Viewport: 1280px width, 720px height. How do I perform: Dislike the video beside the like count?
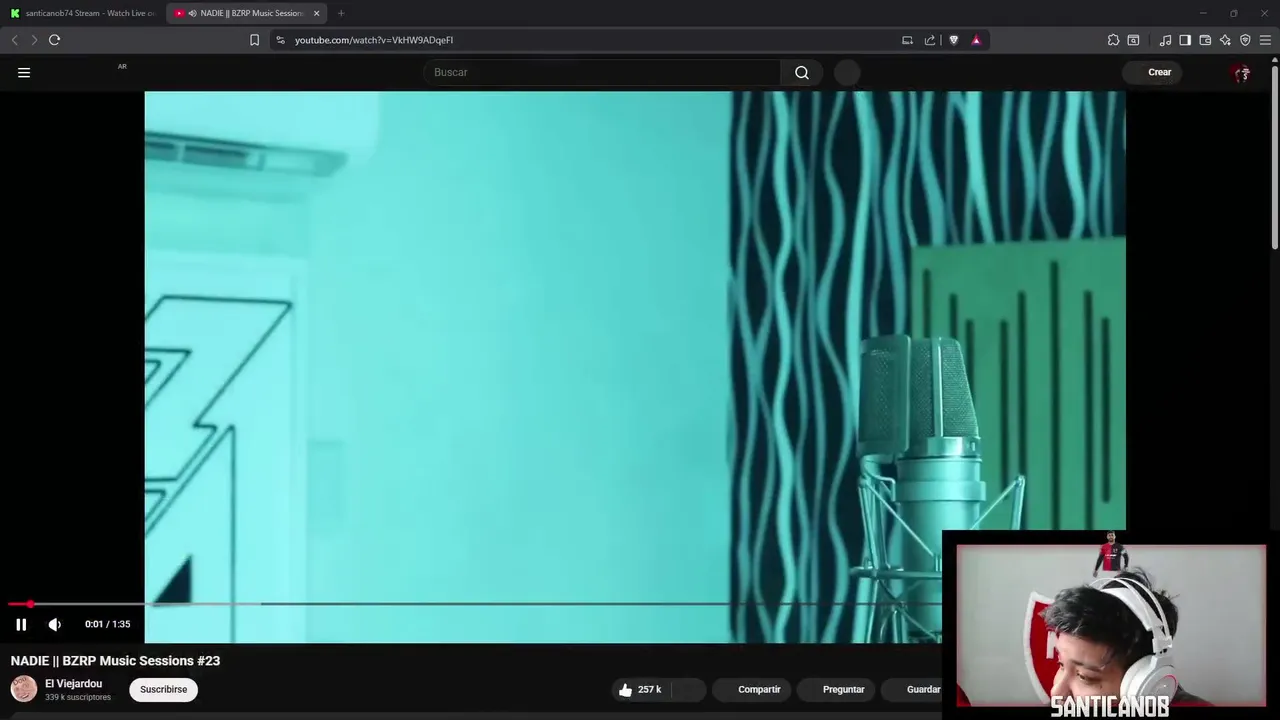tap(688, 689)
